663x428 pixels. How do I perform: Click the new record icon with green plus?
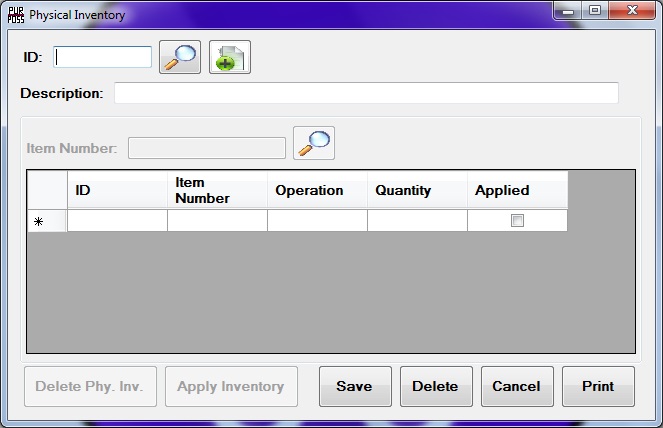click(230, 57)
